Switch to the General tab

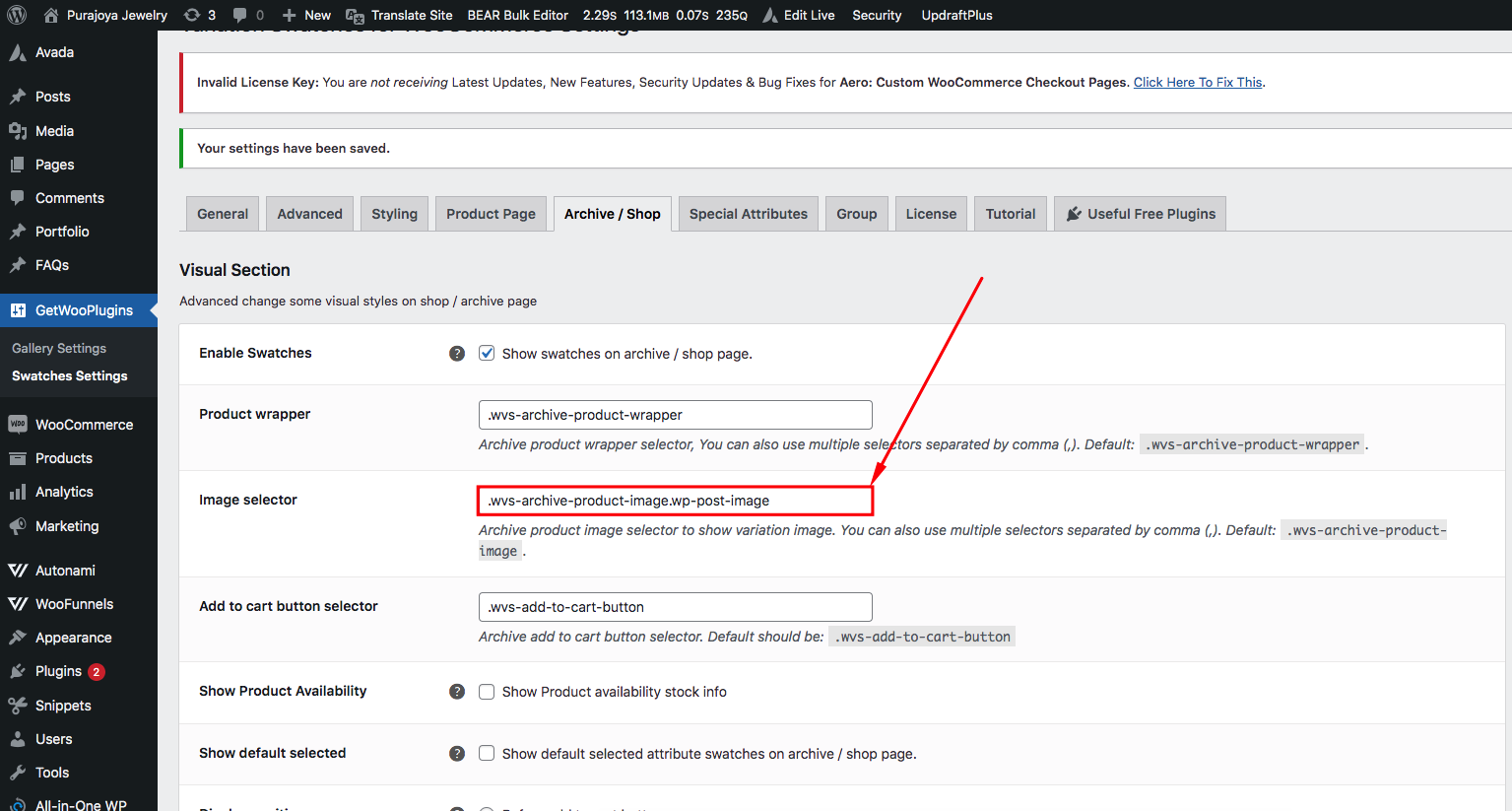(223, 214)
